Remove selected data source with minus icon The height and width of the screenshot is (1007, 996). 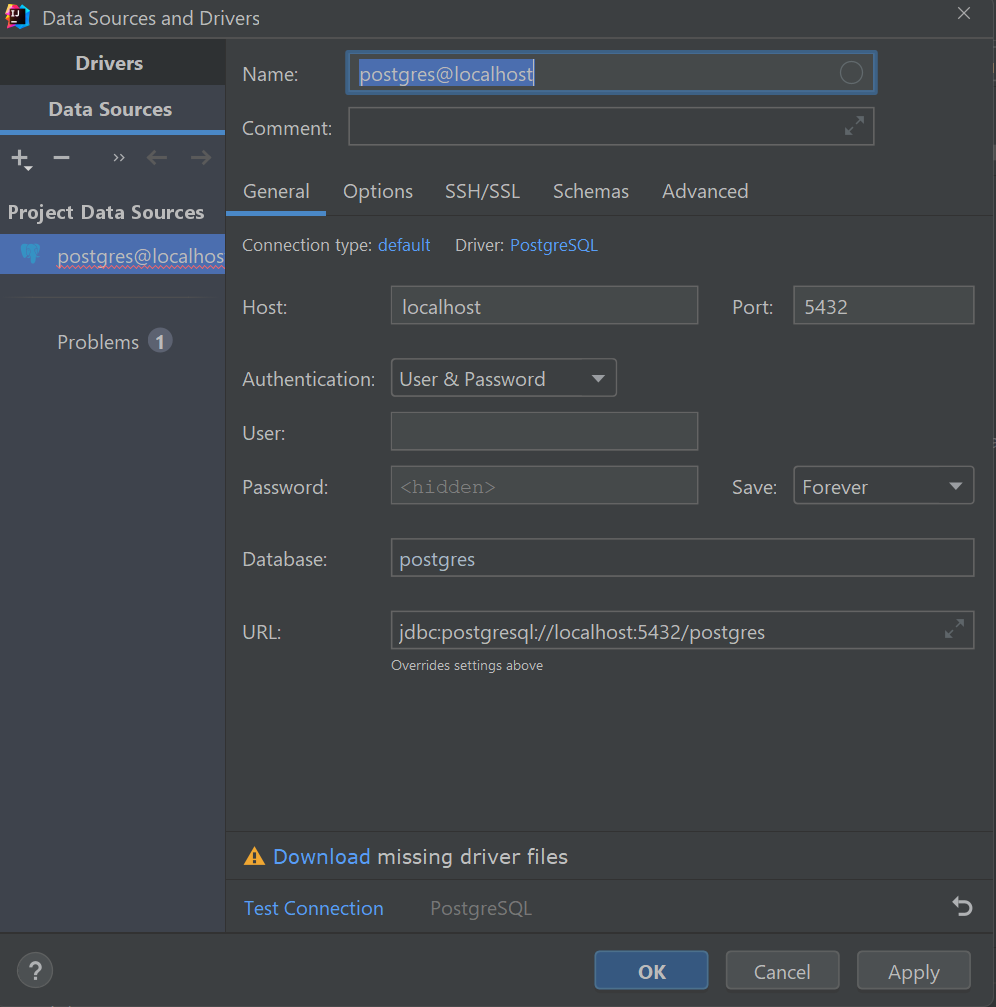coord(61,157)
